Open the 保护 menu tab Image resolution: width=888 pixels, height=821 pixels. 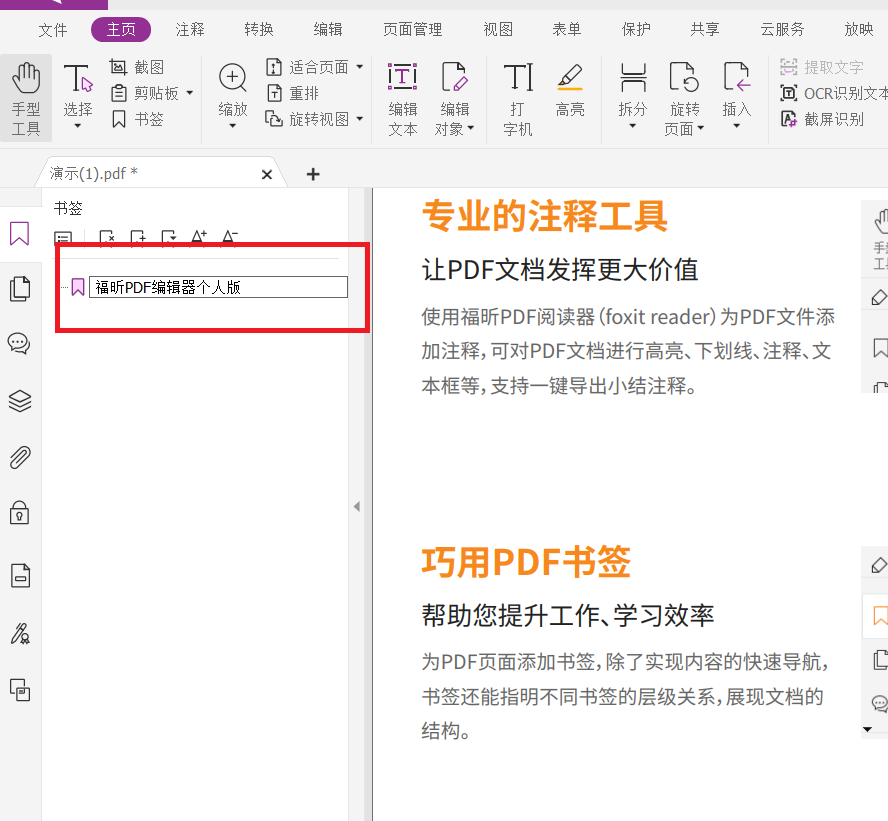coord(636,29)
